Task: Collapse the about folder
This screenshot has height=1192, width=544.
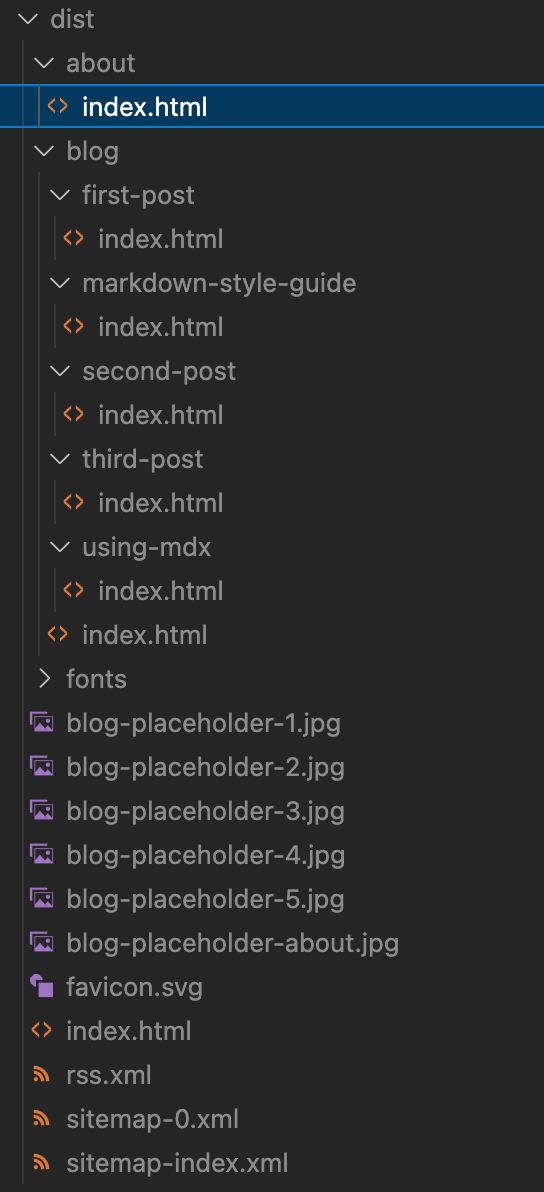Action: click(x=46, y=63)
